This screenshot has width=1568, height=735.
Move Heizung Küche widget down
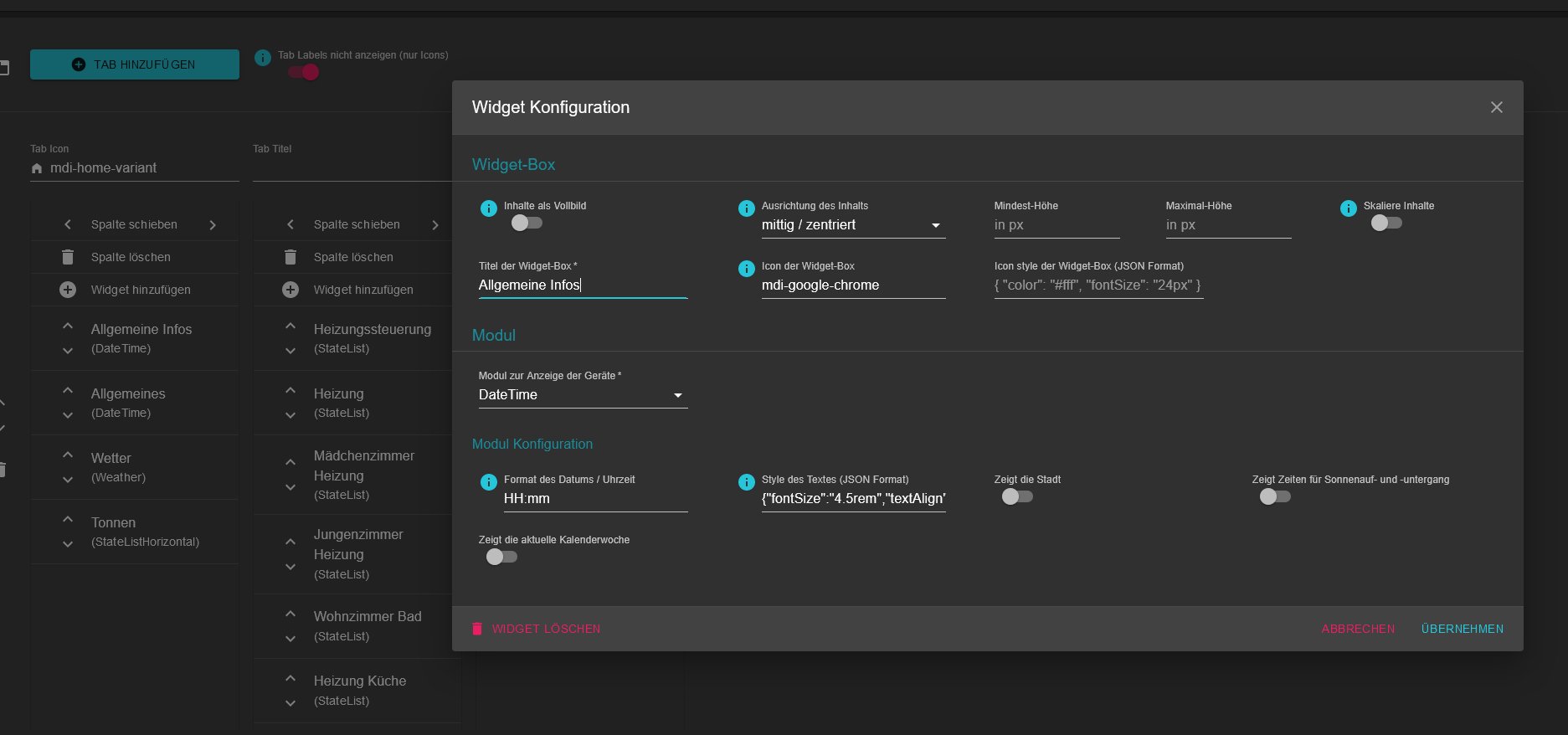[290, 703]
